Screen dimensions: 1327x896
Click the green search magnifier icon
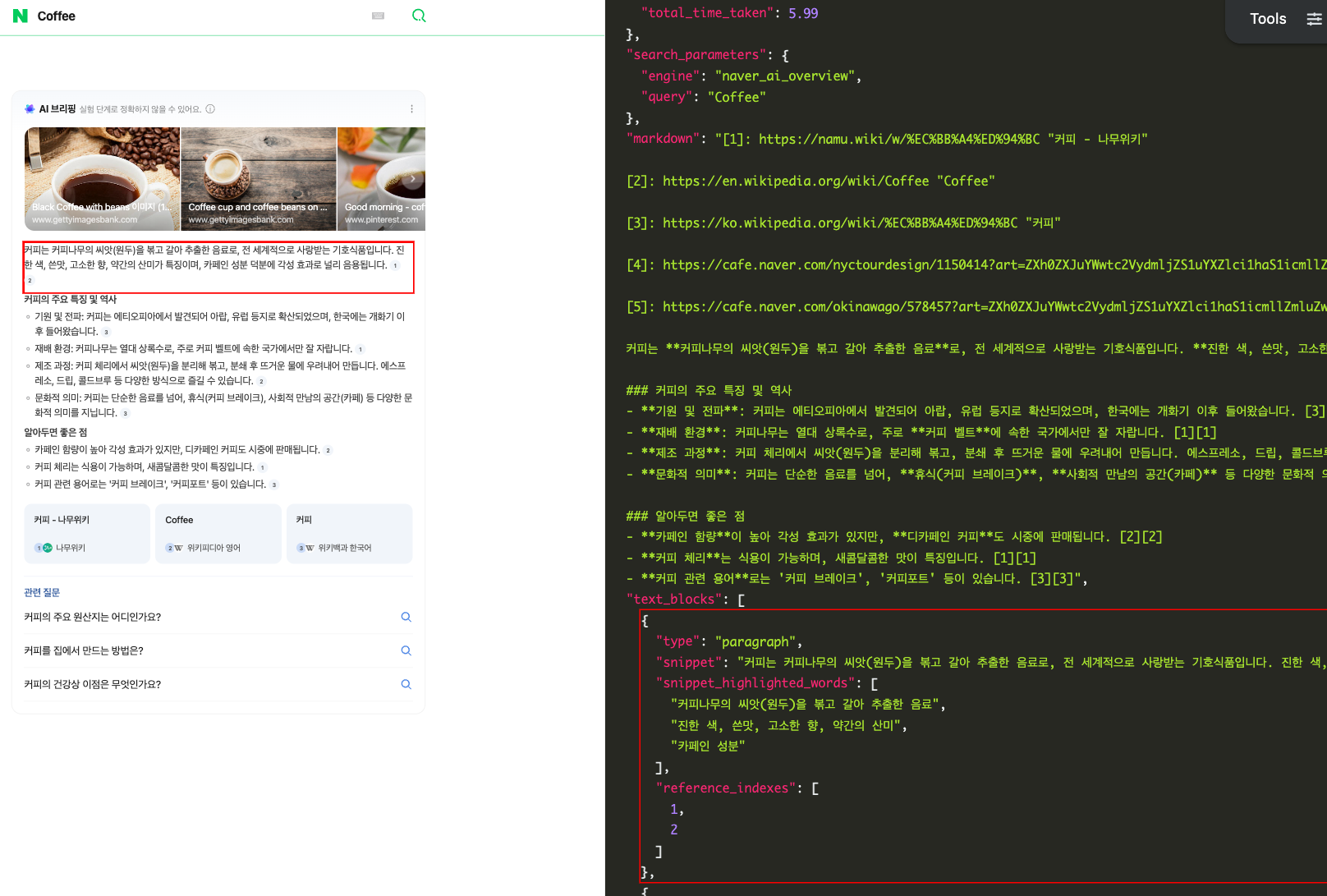click(x=419, y=16)
